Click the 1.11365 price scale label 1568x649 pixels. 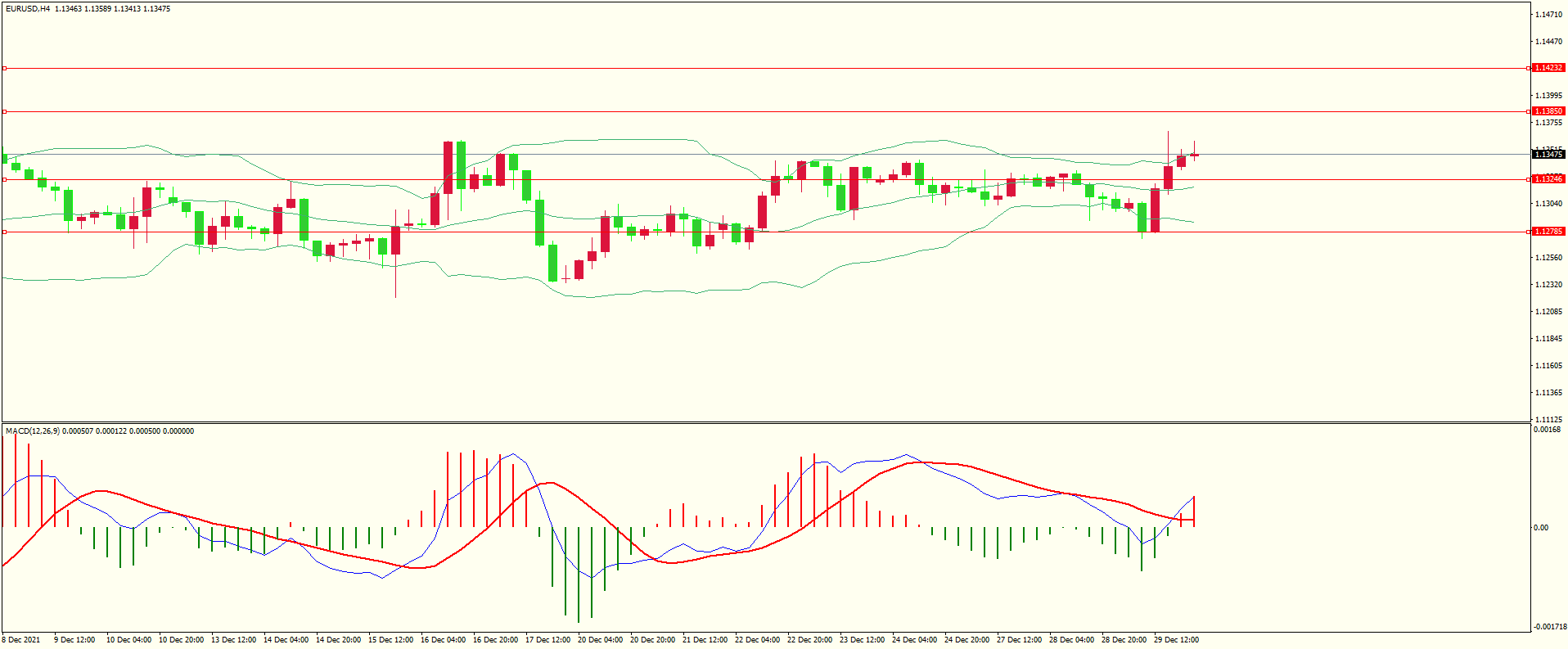point(1548,393)
